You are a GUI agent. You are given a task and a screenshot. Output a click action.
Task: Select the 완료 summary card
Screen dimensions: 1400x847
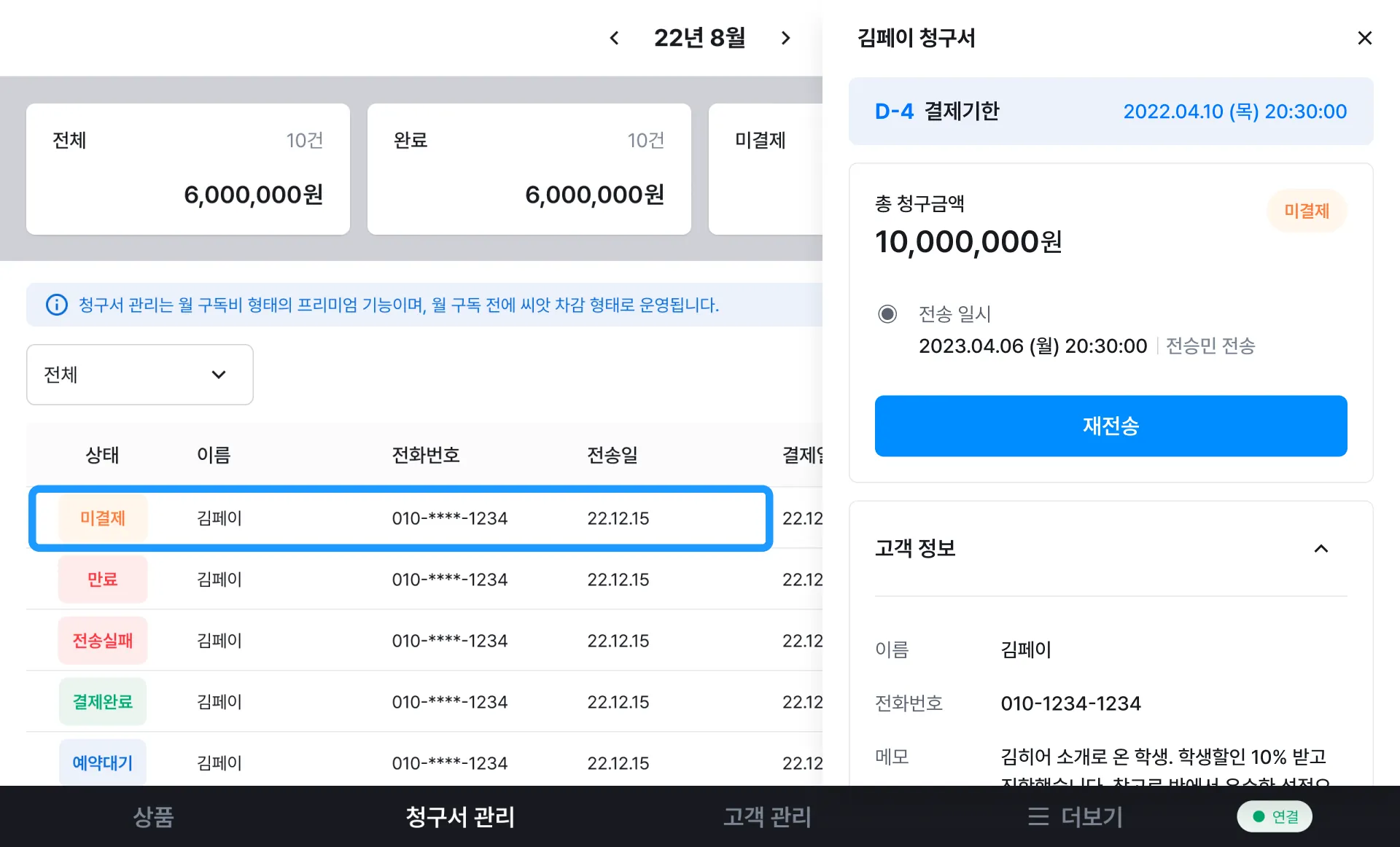529,169
